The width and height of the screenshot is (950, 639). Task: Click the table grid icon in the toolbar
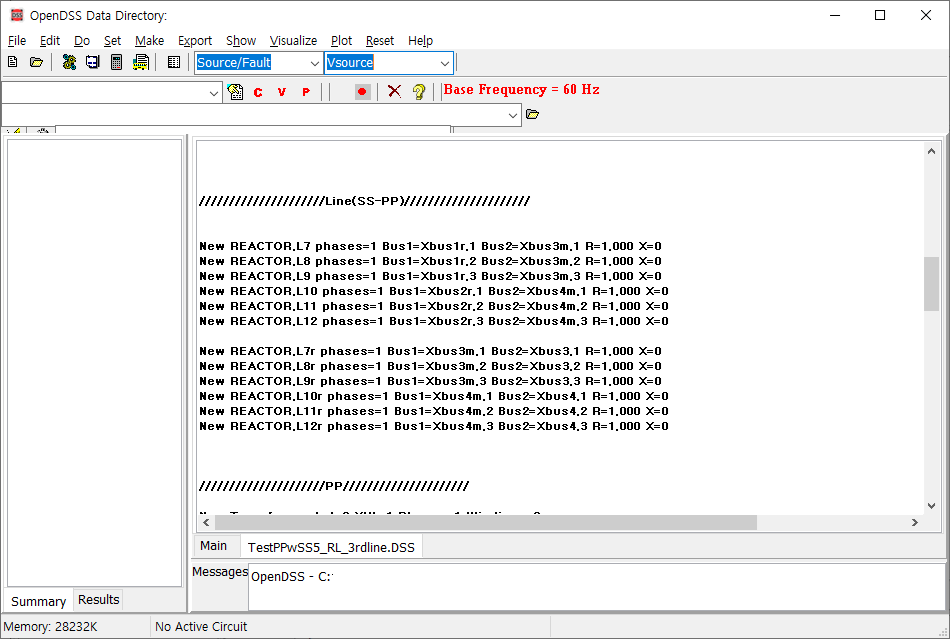174,62
